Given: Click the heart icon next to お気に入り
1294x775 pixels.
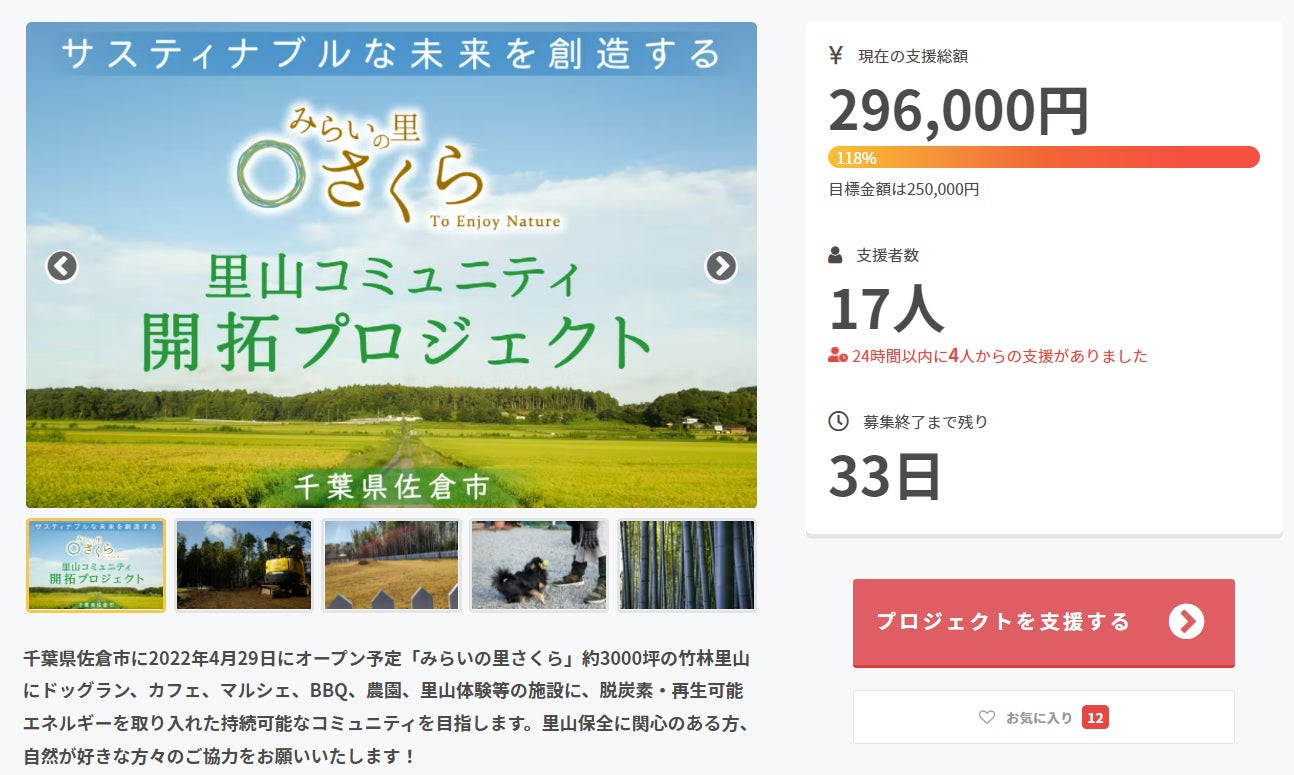Looking at the screenshot, I should click(x=987, y=717).
